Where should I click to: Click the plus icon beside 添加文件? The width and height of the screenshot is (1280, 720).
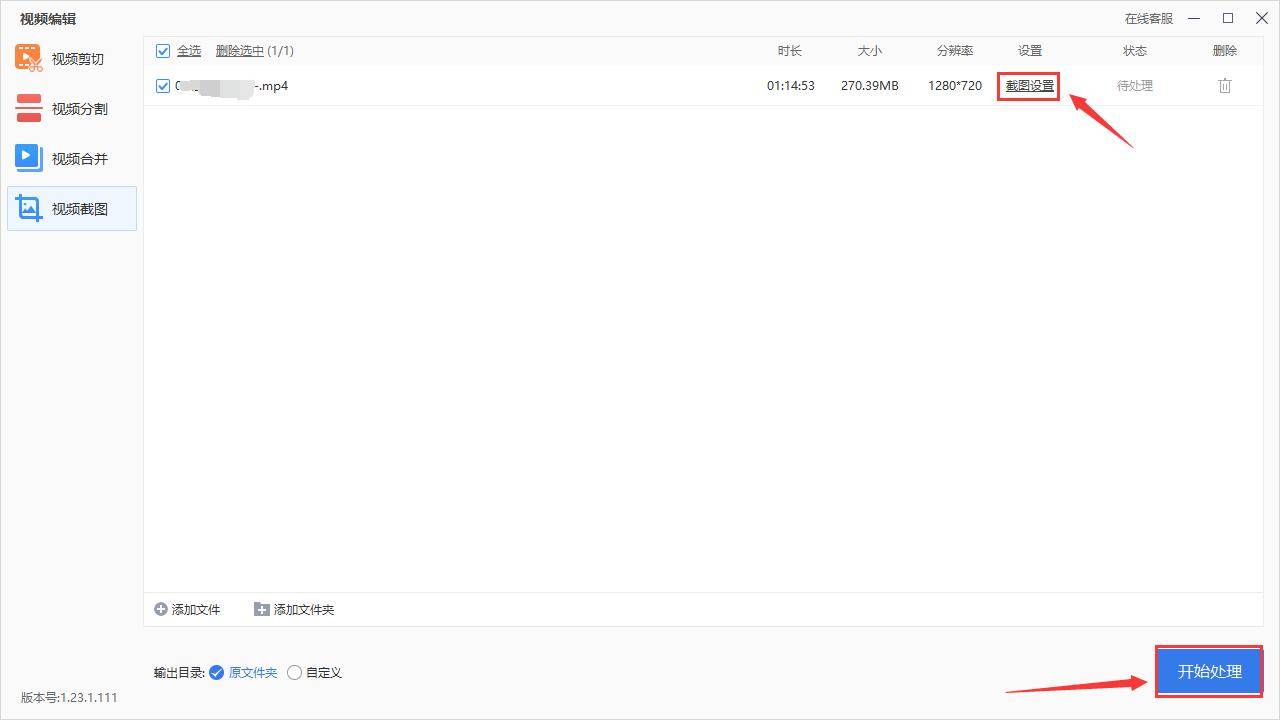point(161,609)
